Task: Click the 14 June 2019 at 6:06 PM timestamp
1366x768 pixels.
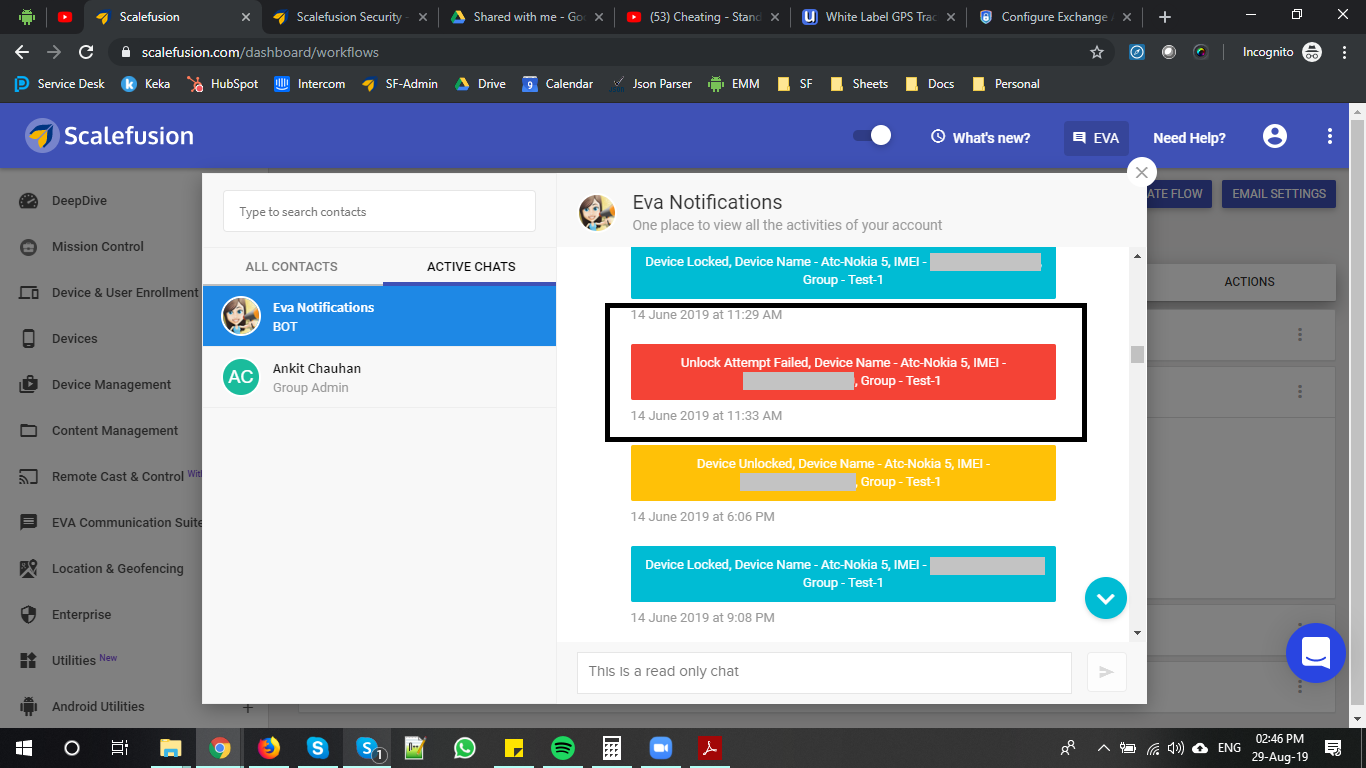Action: (702, 517)
